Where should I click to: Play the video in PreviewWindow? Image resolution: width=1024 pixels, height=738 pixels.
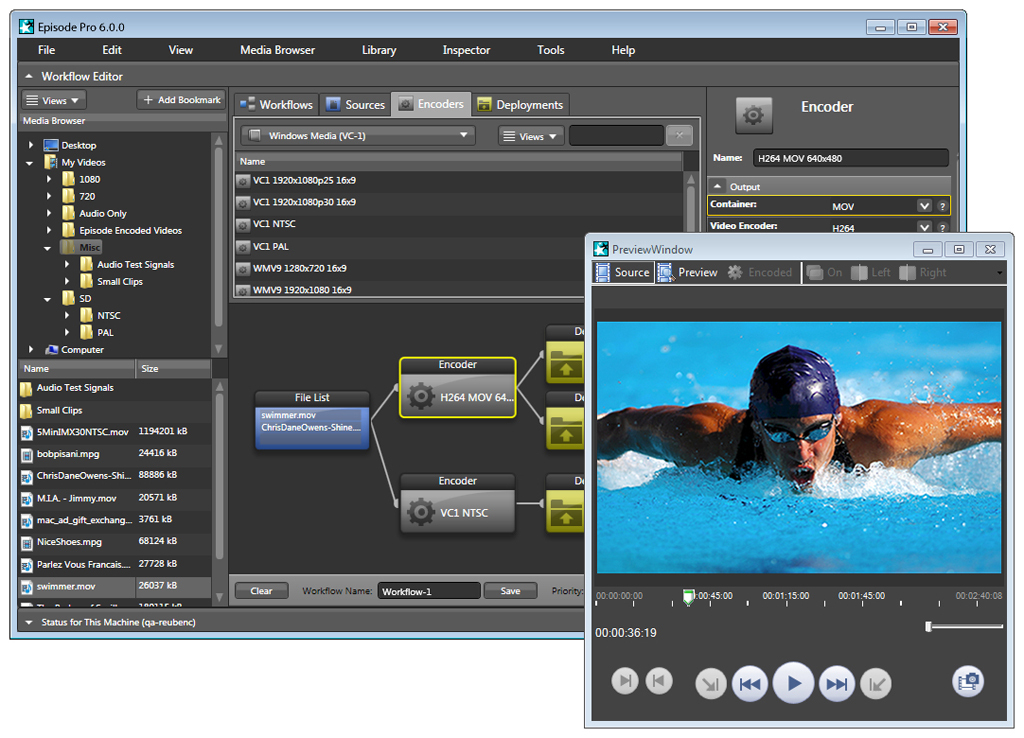pos(793,683)
